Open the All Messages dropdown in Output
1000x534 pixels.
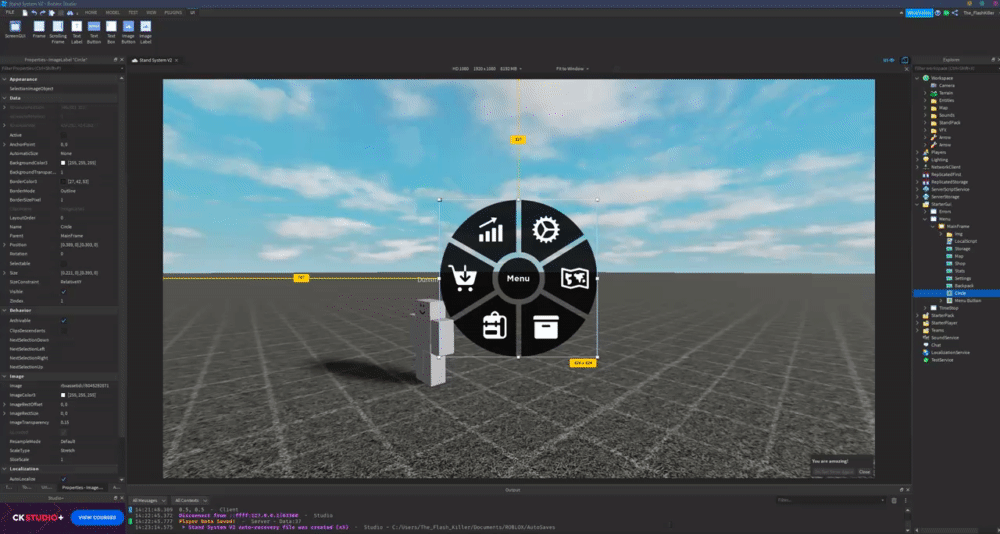click(148, 501)
